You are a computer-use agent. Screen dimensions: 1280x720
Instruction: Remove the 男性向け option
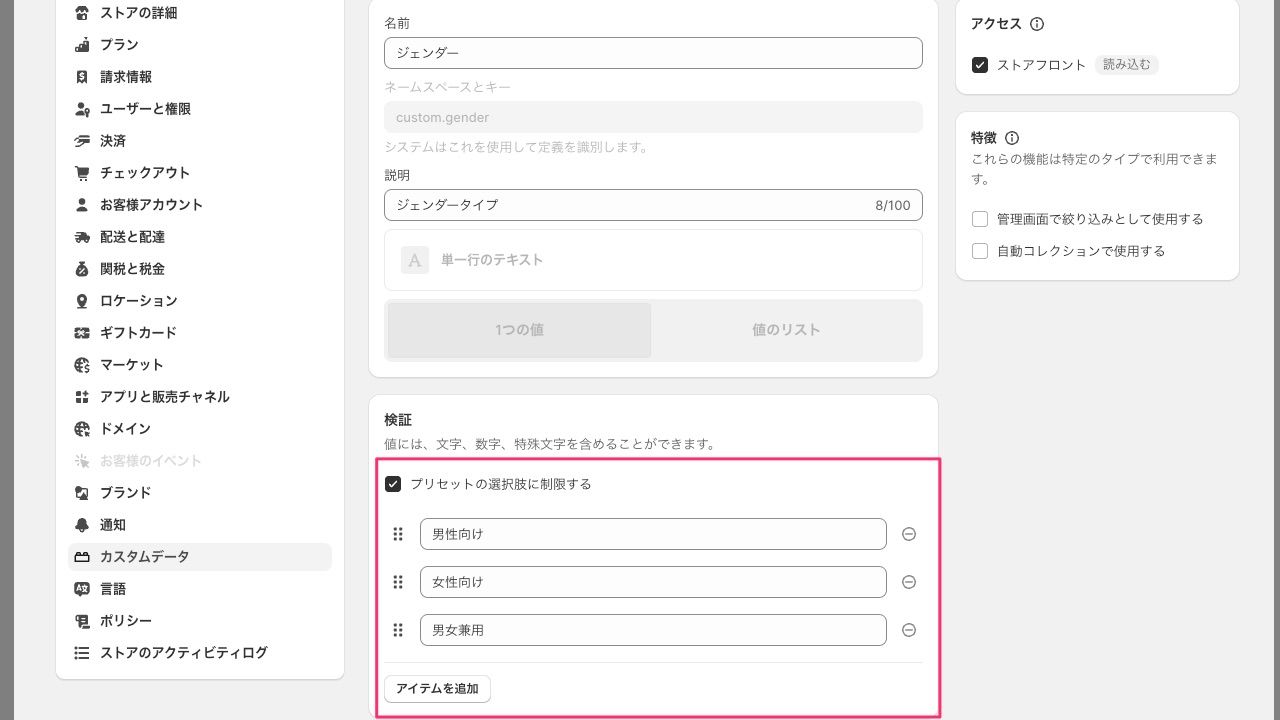[x=909, y=534]
